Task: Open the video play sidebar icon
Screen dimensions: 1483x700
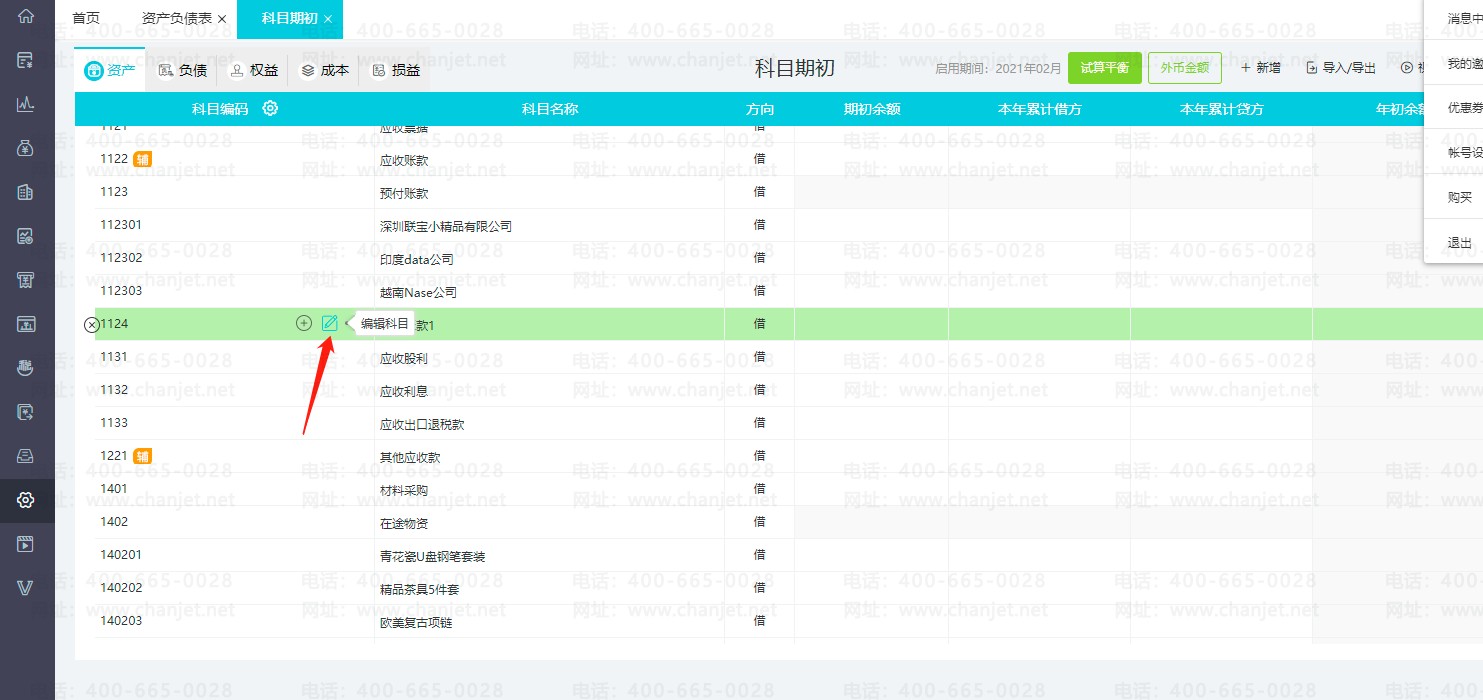Action: pos(26,544)
